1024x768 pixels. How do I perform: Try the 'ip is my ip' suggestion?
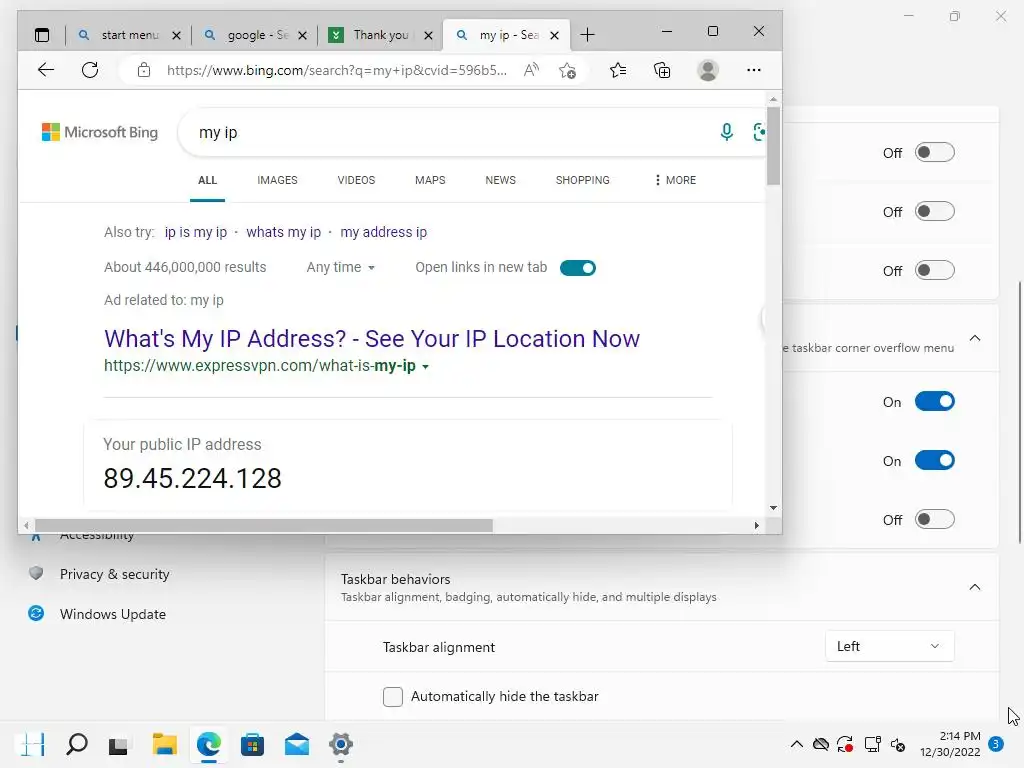pos(195,232)
